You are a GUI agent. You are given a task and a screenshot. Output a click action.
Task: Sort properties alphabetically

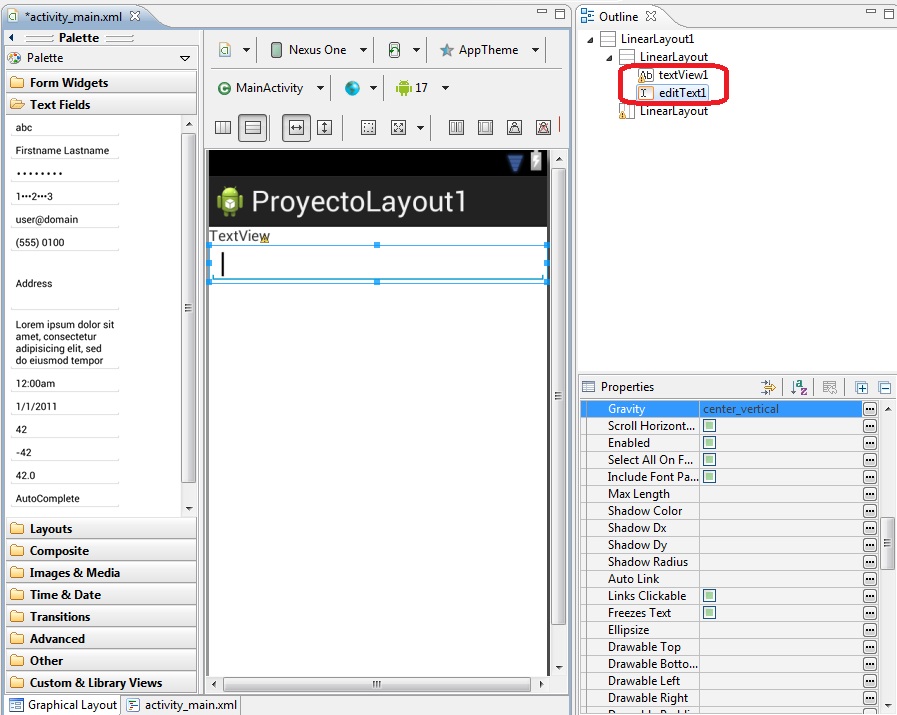(799, 387)
